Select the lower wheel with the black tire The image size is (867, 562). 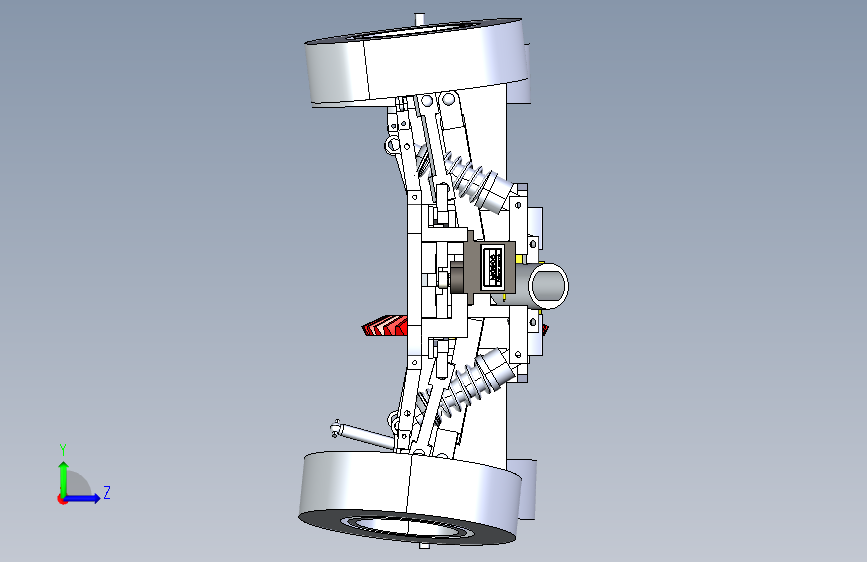tap(410, 498)
